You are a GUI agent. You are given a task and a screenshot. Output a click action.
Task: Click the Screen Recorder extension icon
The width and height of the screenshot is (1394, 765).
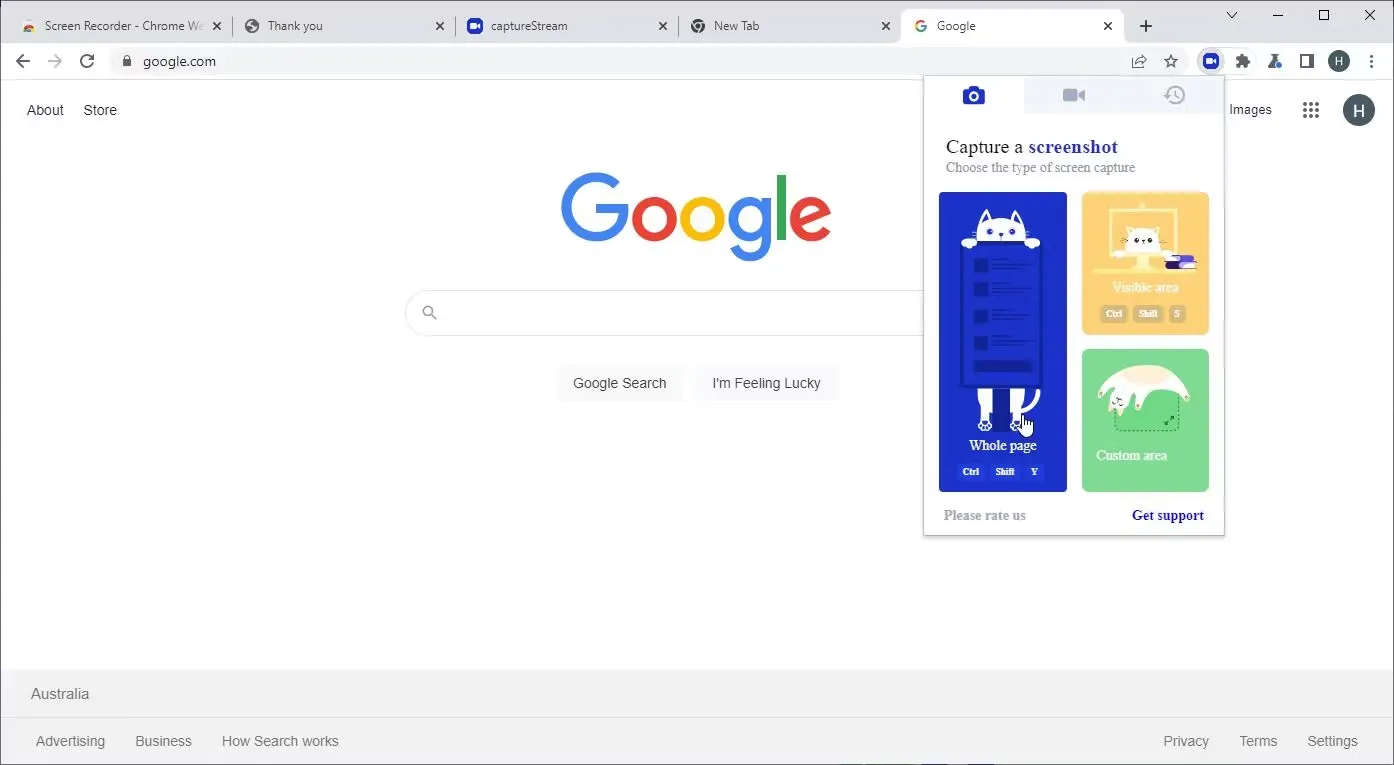(x=1211, y=61)
